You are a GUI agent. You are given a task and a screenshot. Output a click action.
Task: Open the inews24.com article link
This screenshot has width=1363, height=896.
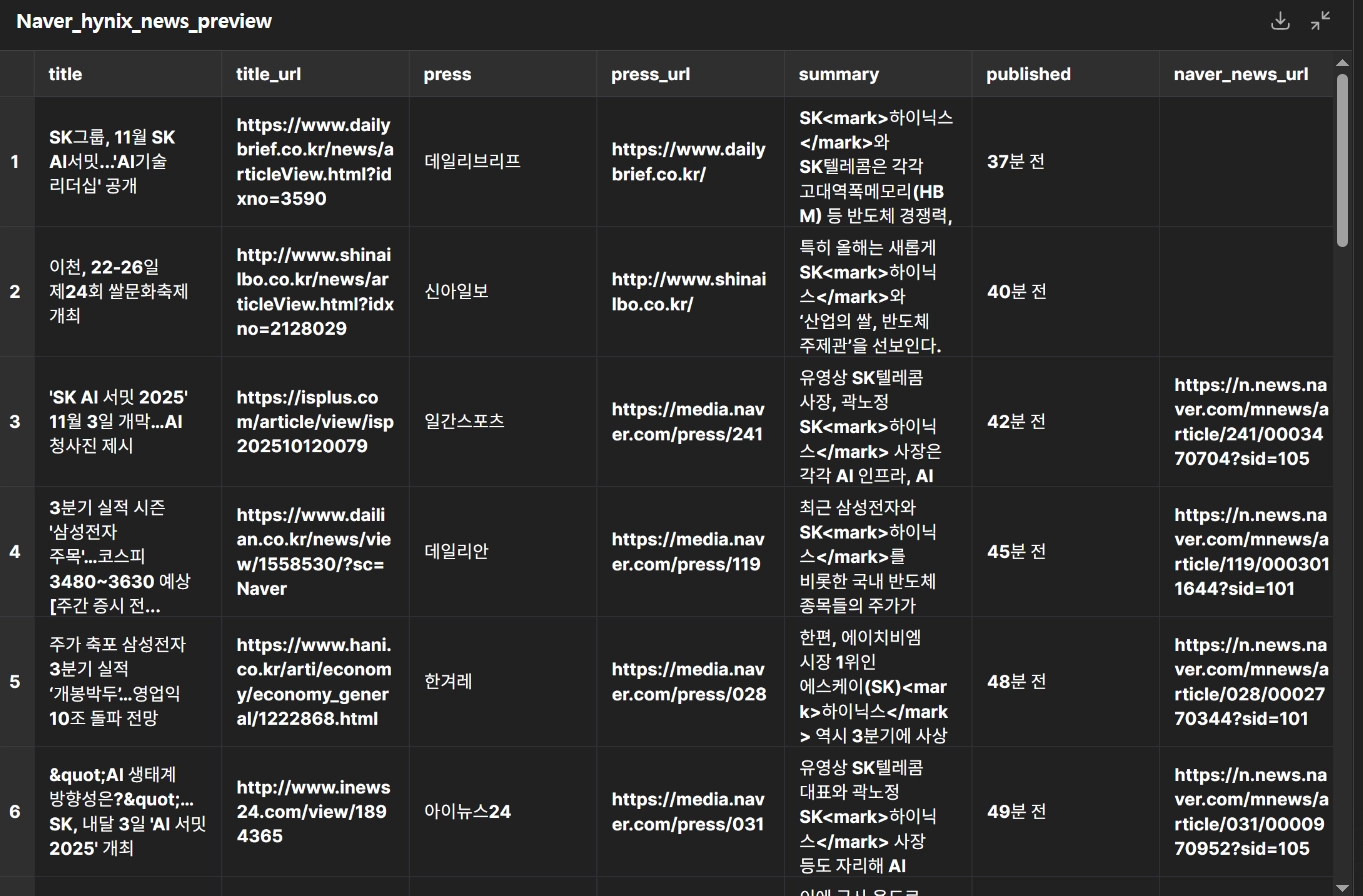[x=314, y=812]
